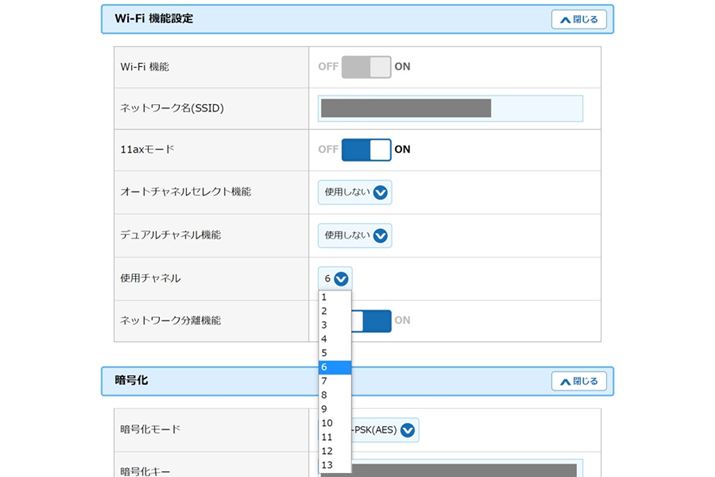Pick channel 8 in the channel list
This screenshot has height=477, width=715.
point(334,395)
